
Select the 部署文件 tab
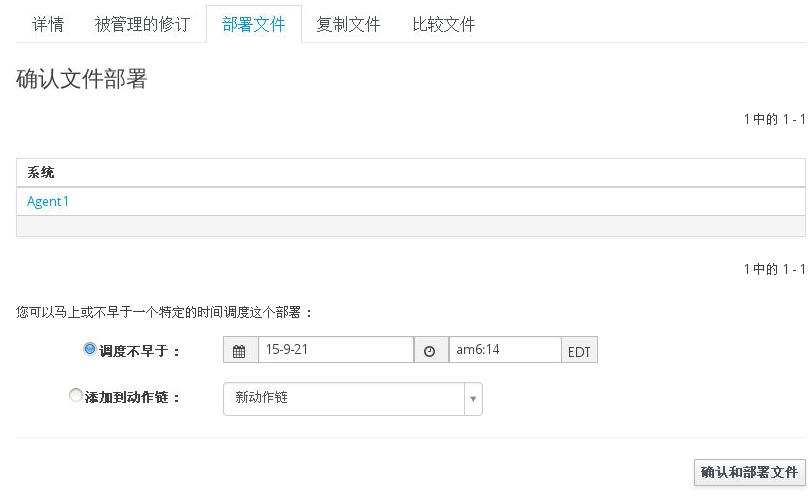pos(254,24)
